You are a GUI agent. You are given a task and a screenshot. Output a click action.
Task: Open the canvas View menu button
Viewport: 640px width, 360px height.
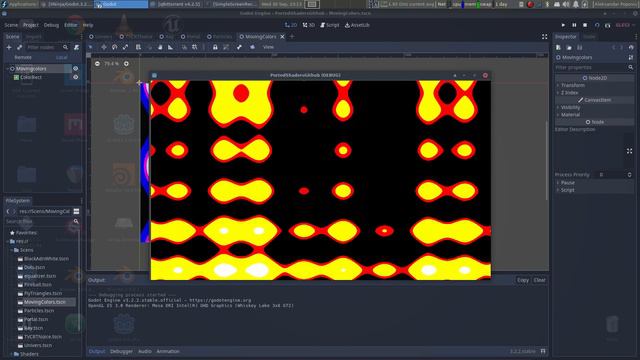(x=268, y=47)
